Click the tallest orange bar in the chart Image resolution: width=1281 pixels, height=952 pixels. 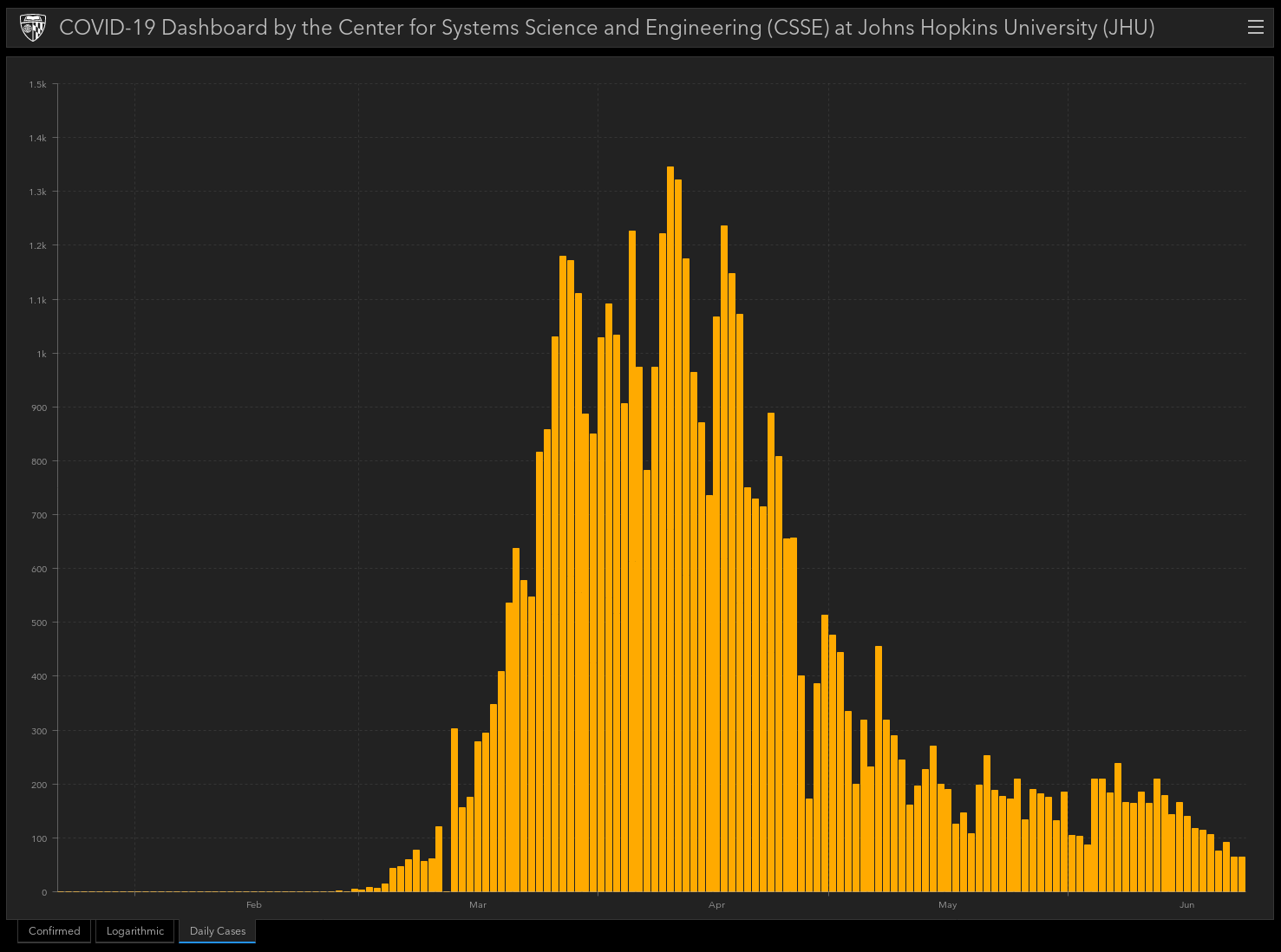(x=670, y=529)
